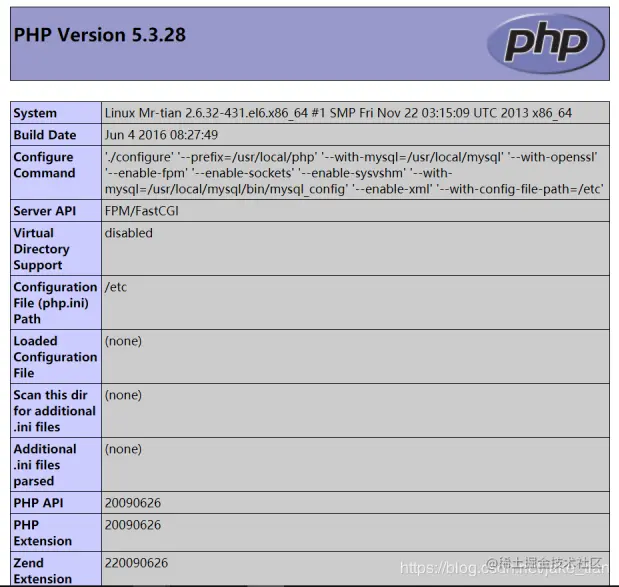Select the 'Zend Extension' label

pos(43,571)
